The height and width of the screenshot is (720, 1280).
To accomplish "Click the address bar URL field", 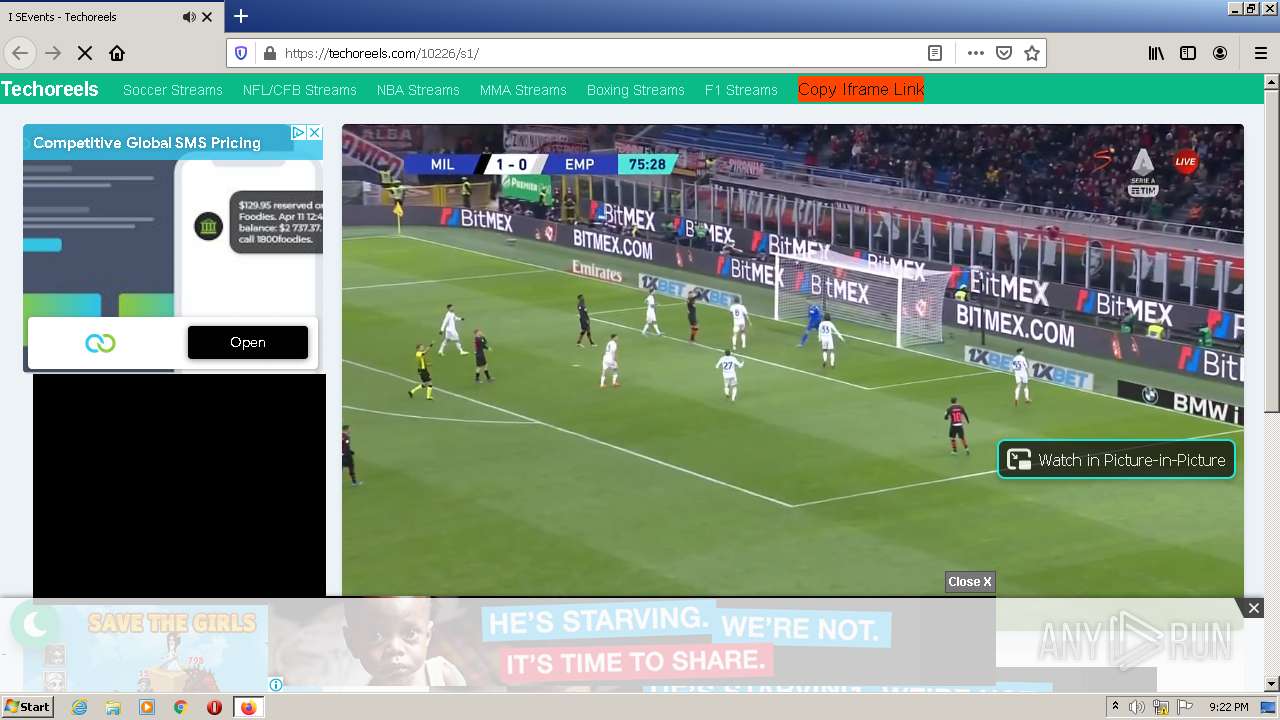I will [x=600, y=53].
